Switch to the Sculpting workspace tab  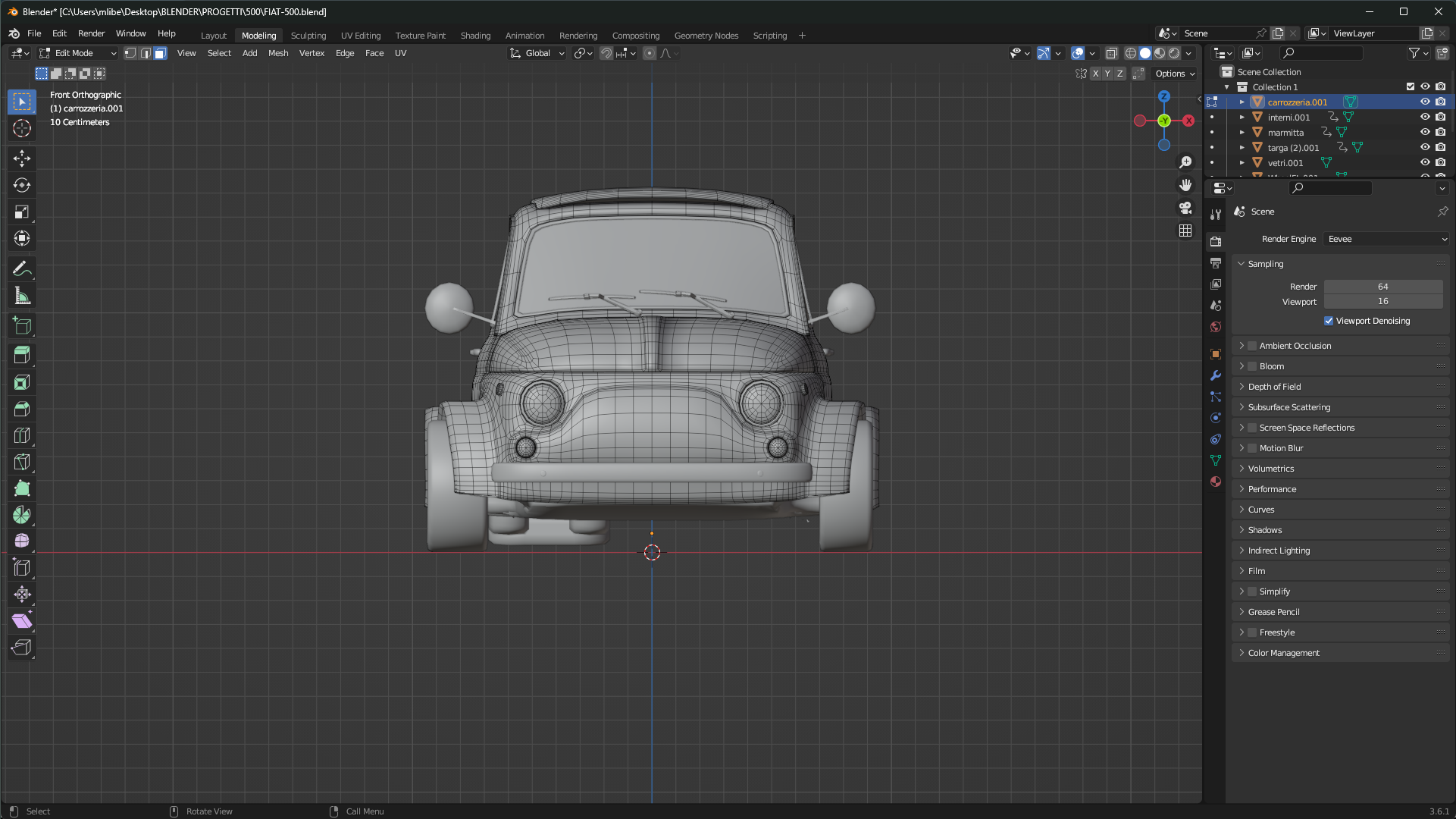pos(308,36)
